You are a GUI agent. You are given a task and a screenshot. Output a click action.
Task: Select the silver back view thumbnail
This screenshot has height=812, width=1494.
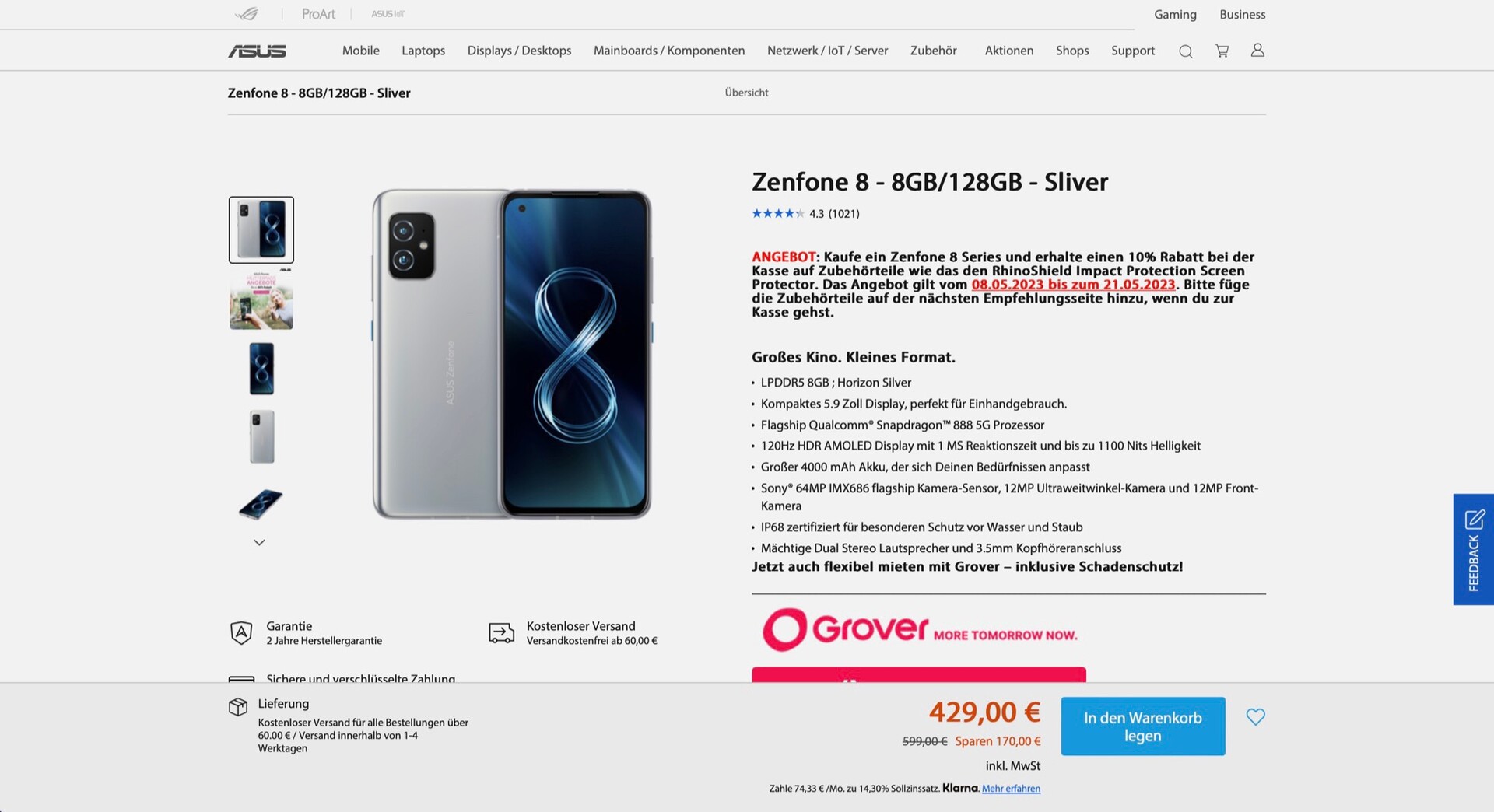[261, 436]
